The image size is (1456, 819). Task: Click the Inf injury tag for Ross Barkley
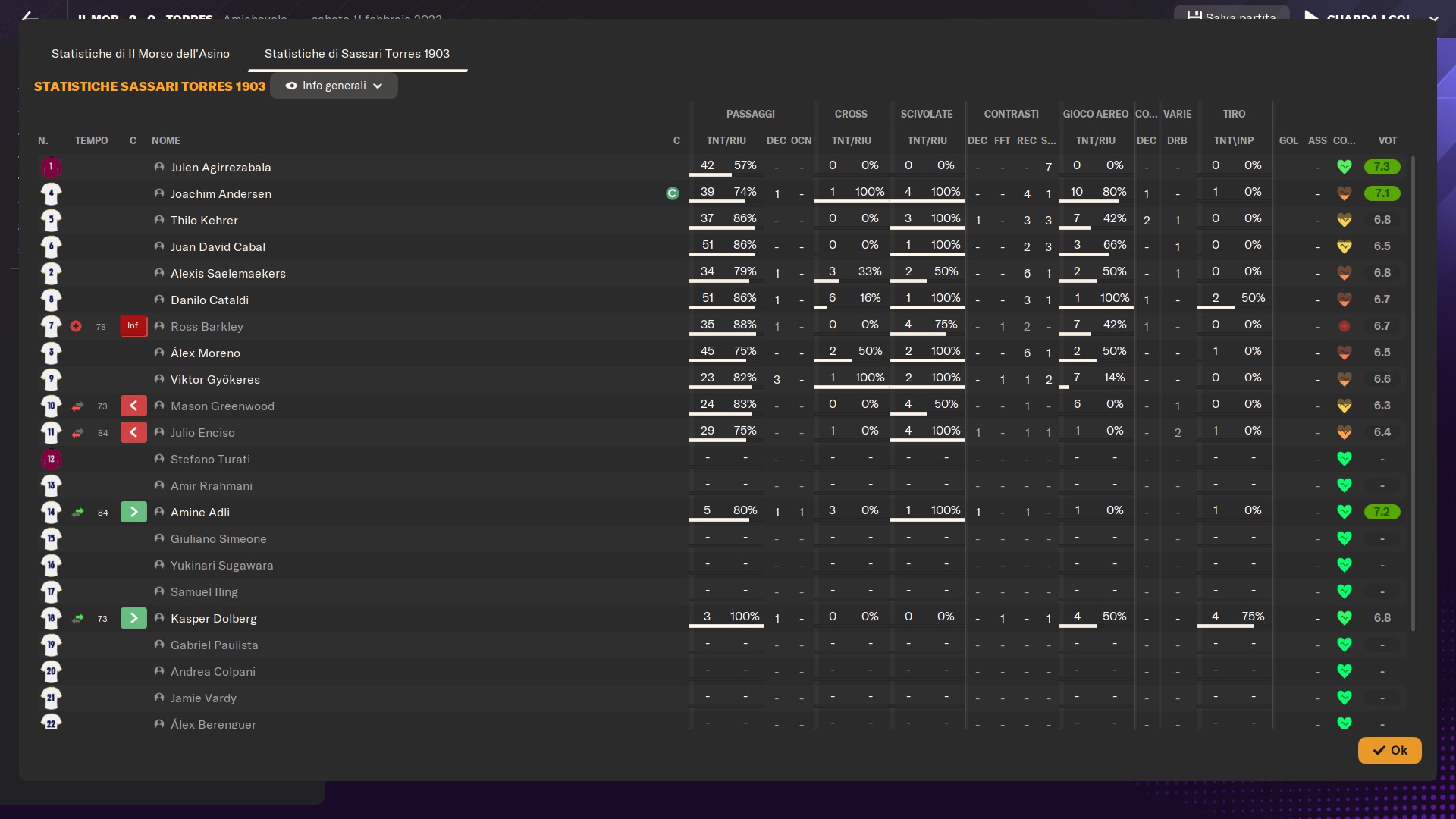[133, 326]
